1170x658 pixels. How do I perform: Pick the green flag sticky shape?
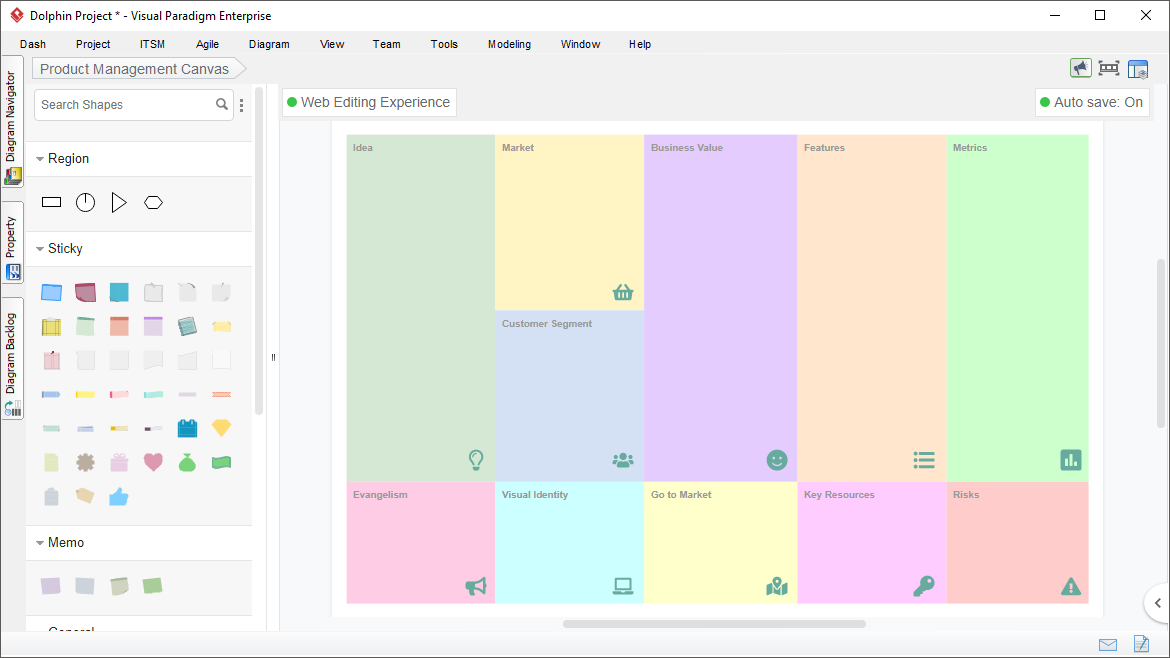(222, 463)
